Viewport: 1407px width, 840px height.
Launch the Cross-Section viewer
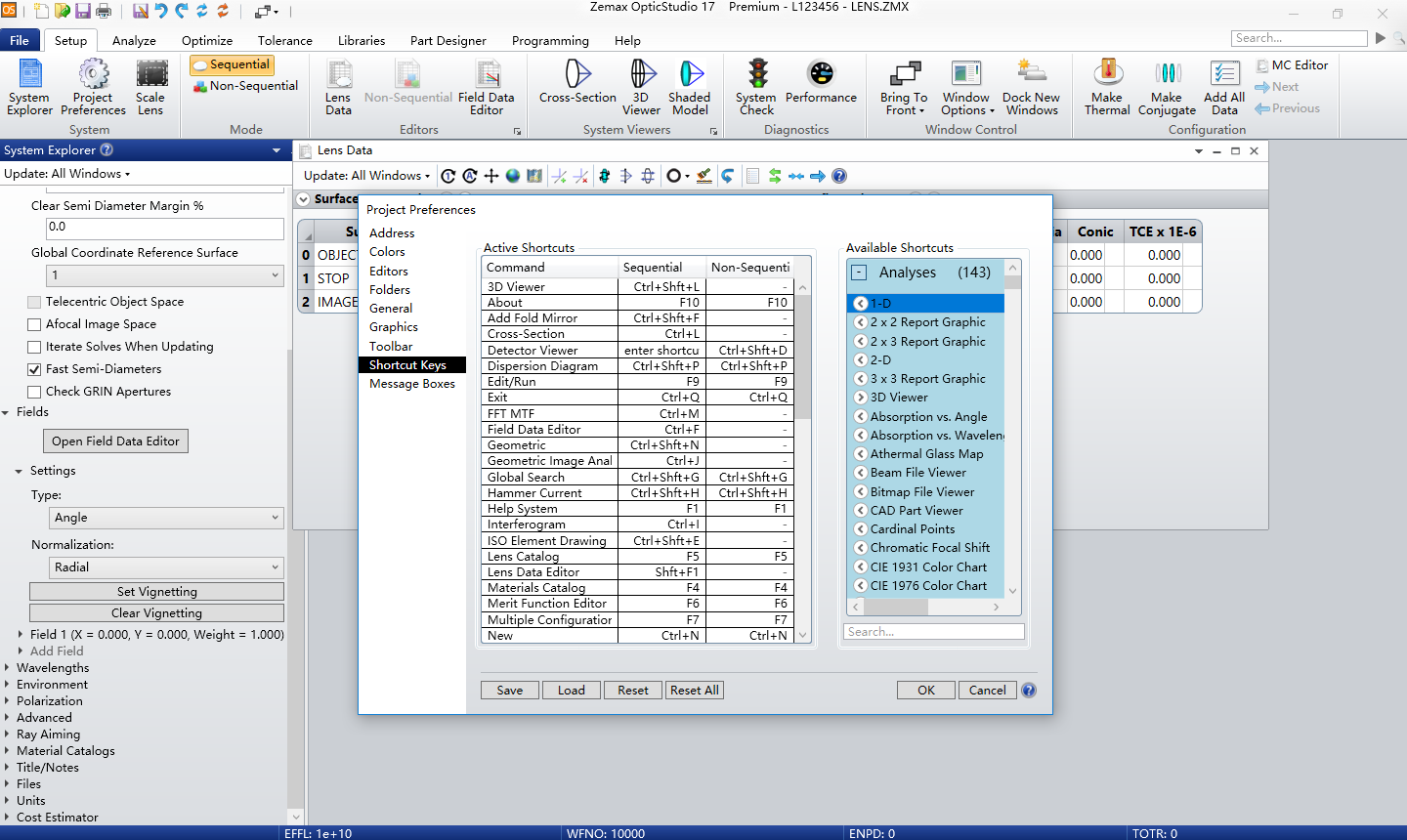coord(577,81)
